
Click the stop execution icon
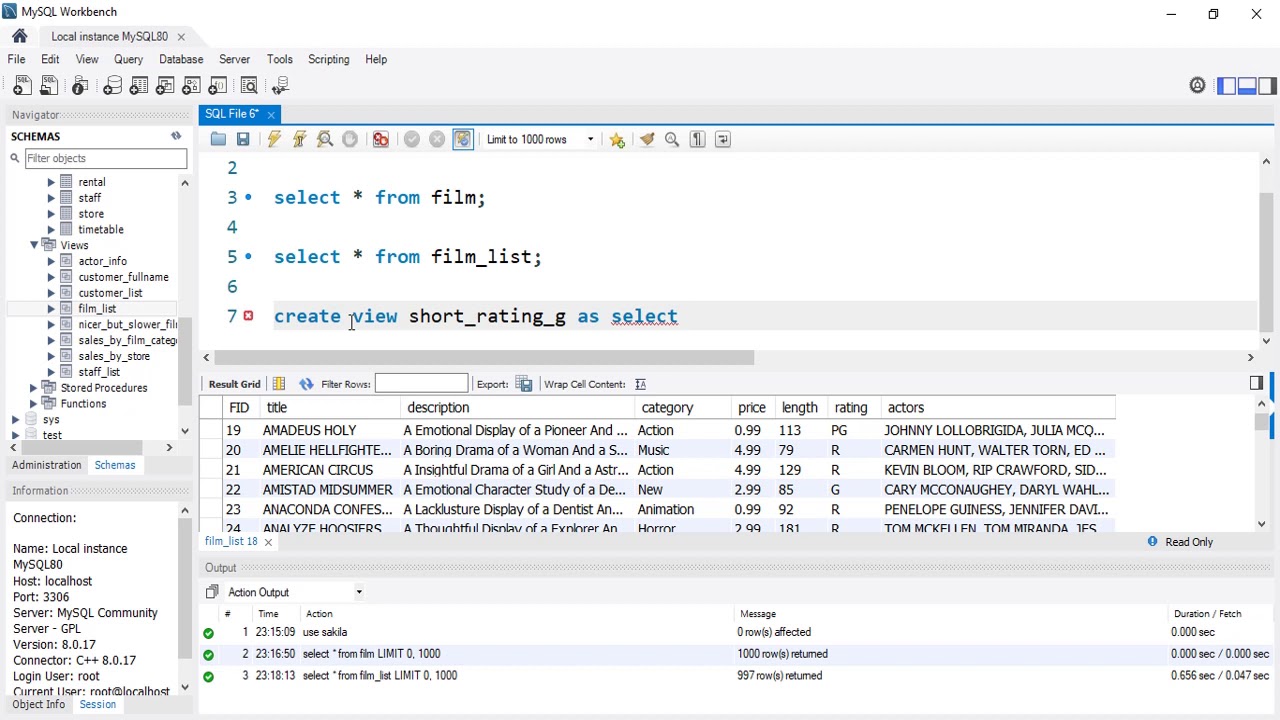click(x=350, y=139)
